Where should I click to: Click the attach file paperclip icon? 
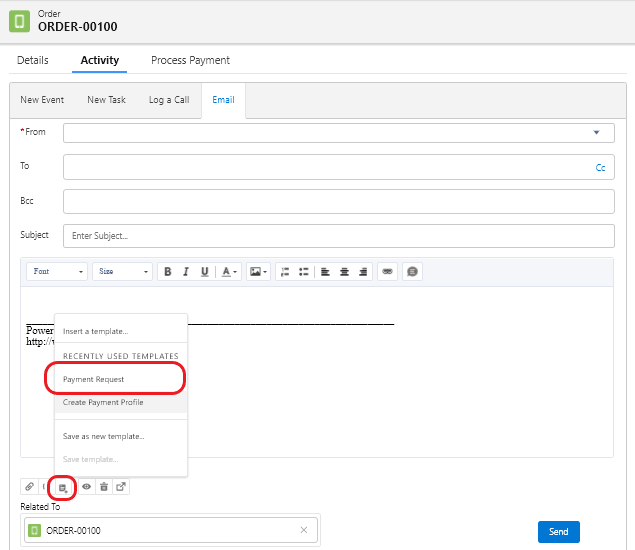tap(30, 487)
